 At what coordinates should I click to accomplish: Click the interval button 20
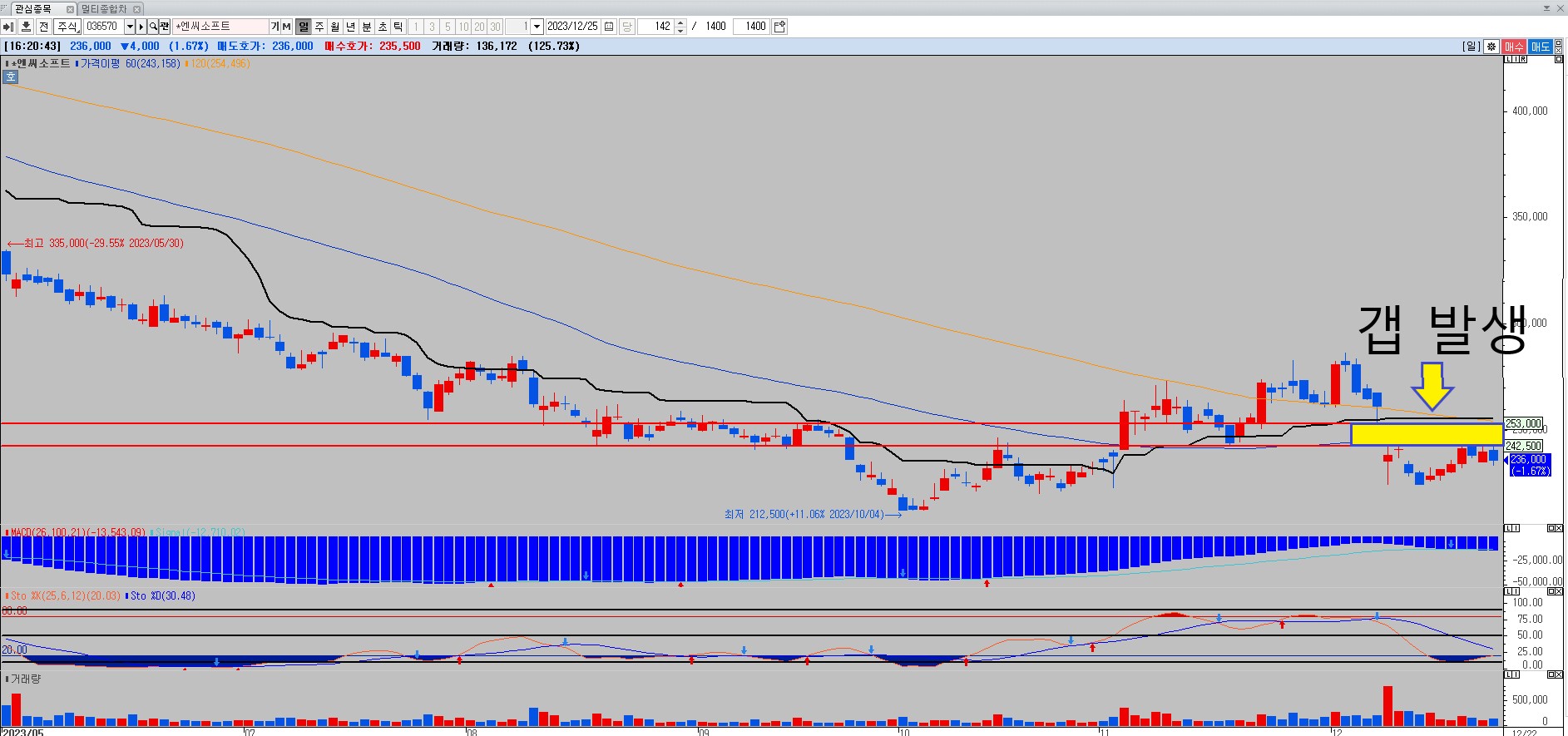(x=479, y=27)
